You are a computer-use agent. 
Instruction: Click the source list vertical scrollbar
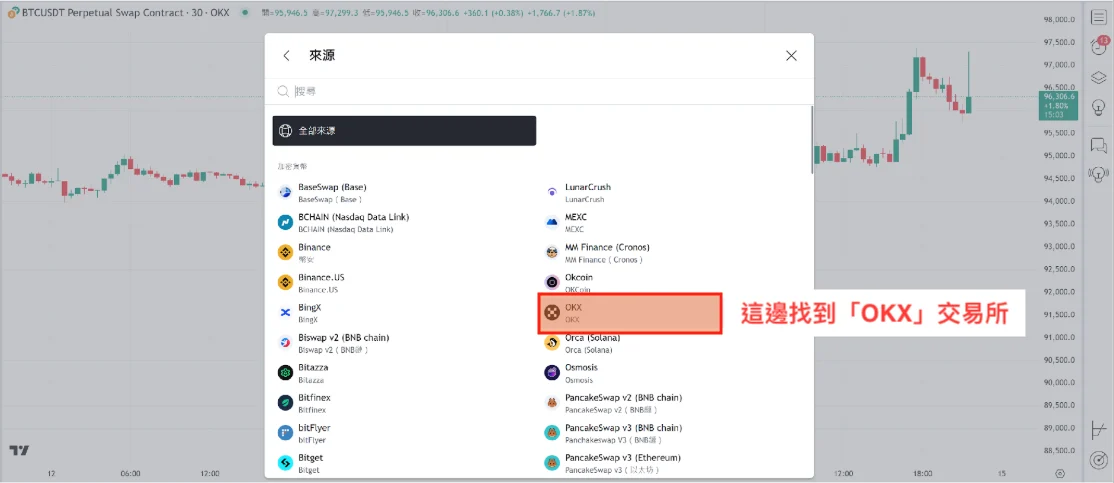coord(811,140)
